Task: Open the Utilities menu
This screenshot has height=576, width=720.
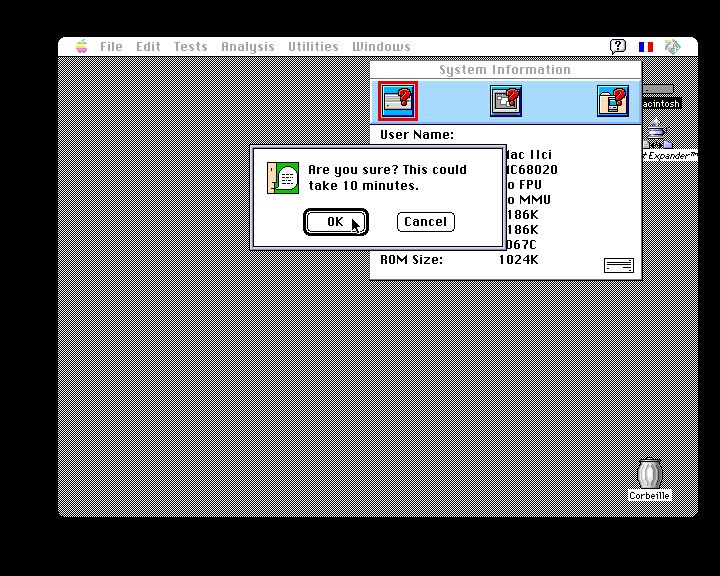Action: (x=313, y=47)
